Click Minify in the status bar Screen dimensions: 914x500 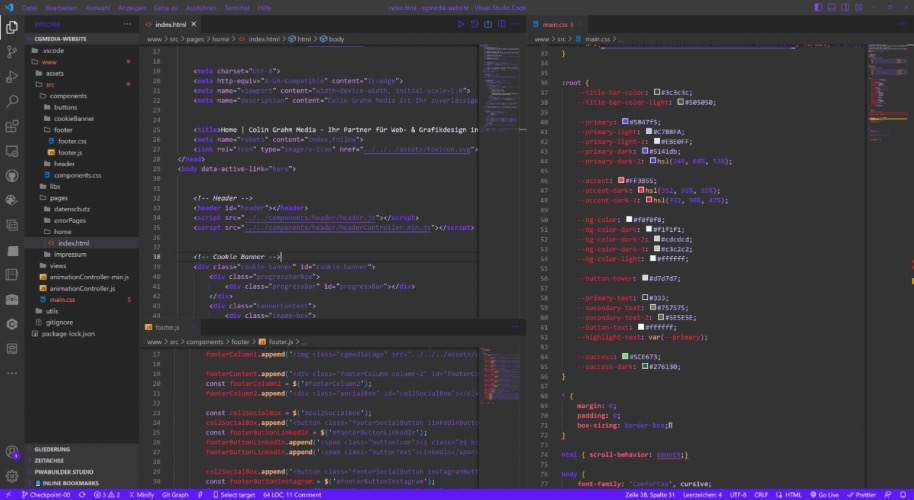click(141, 495)
